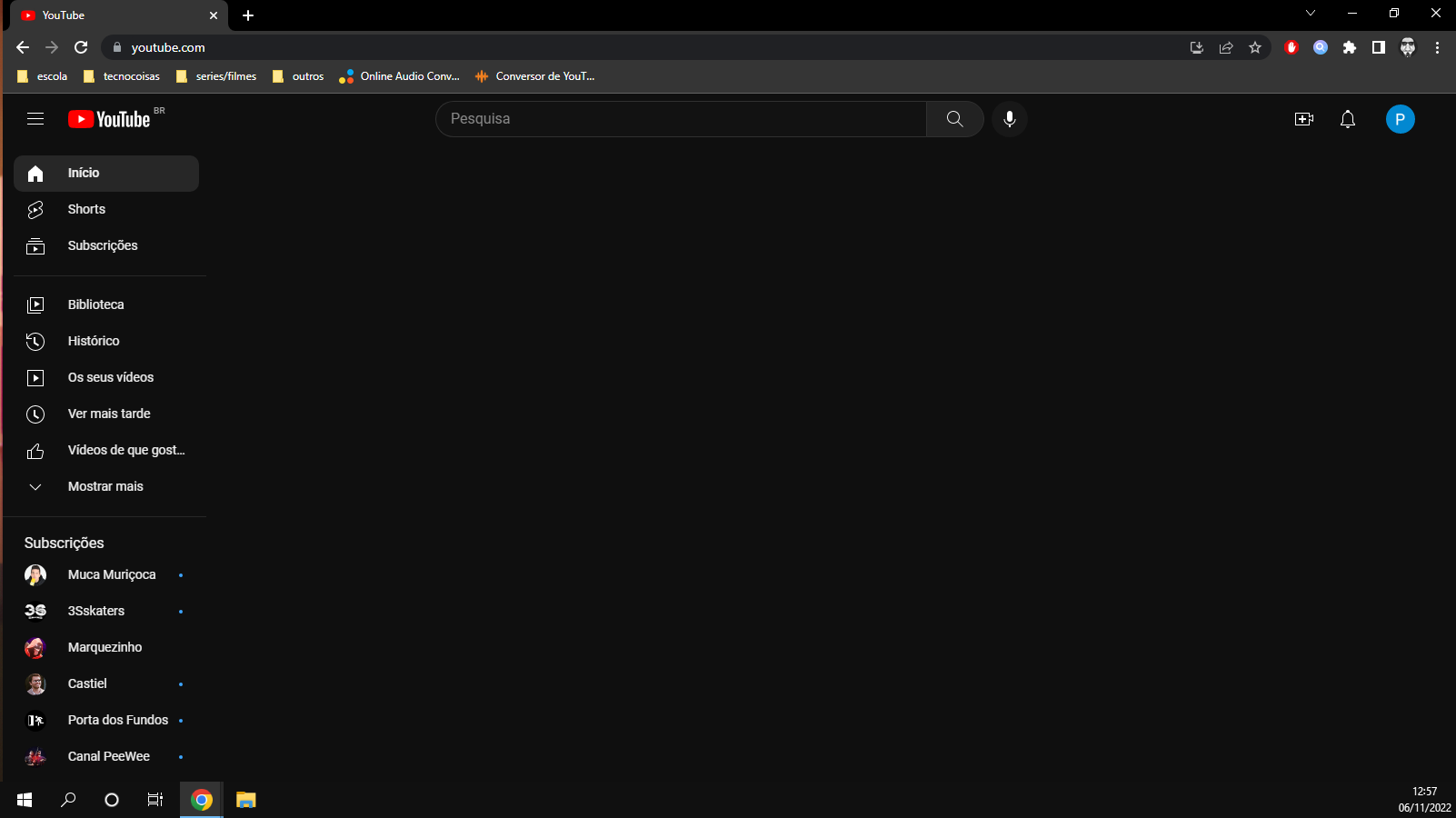Viewport: 1456px width, 818px height.
Task: Open the outros bookmarks folder
Action: 298,76
